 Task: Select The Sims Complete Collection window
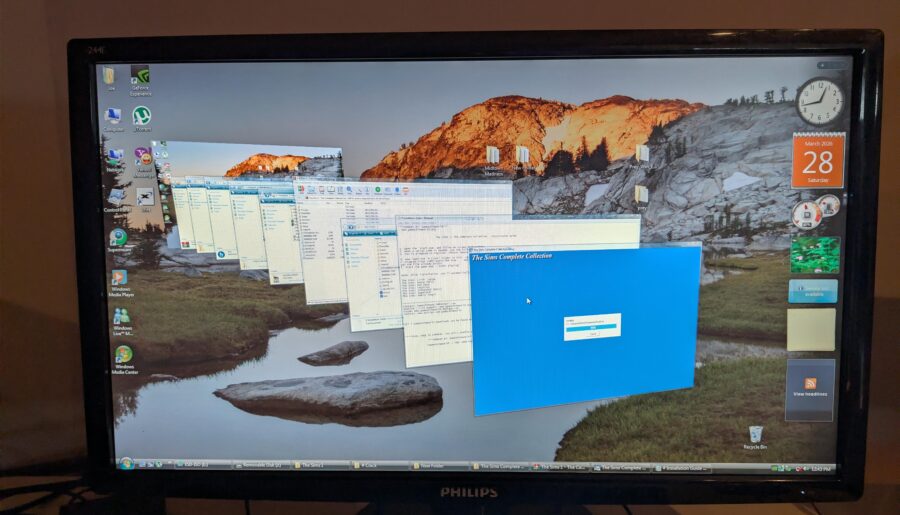pos(585,330)
